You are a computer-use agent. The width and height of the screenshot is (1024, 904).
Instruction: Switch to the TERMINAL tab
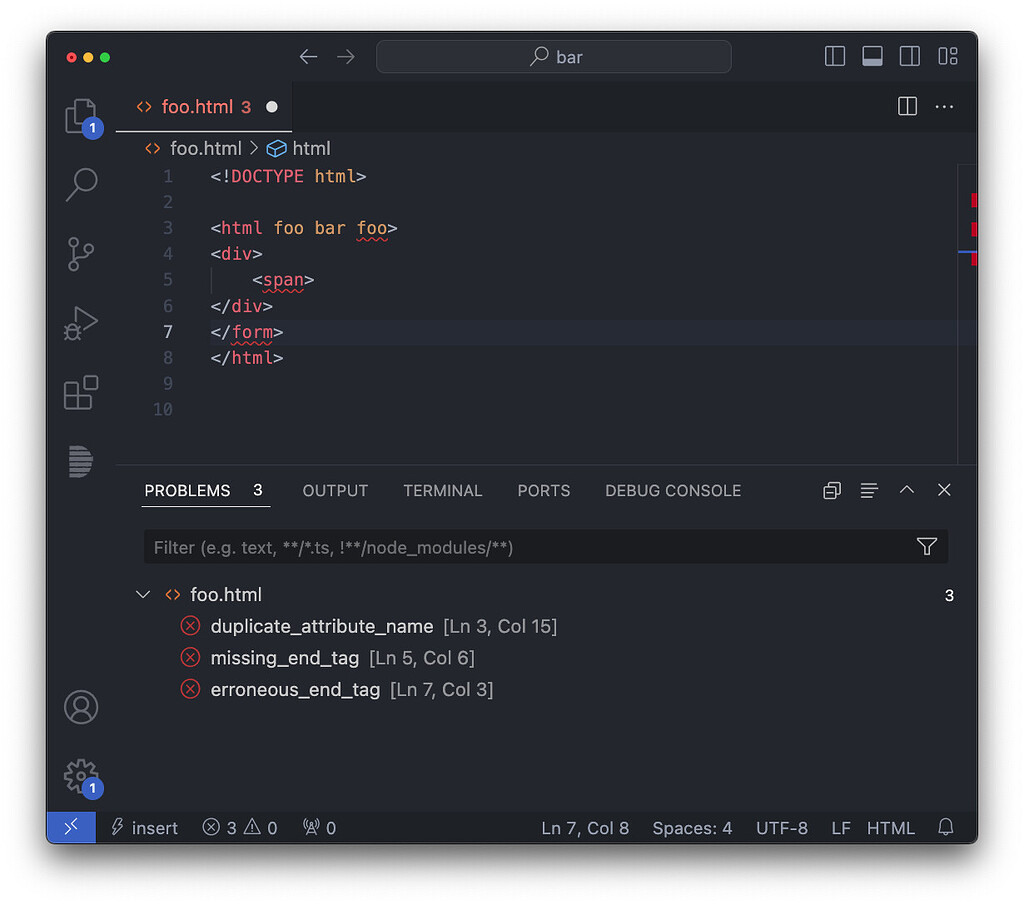(x=443, y=490)
